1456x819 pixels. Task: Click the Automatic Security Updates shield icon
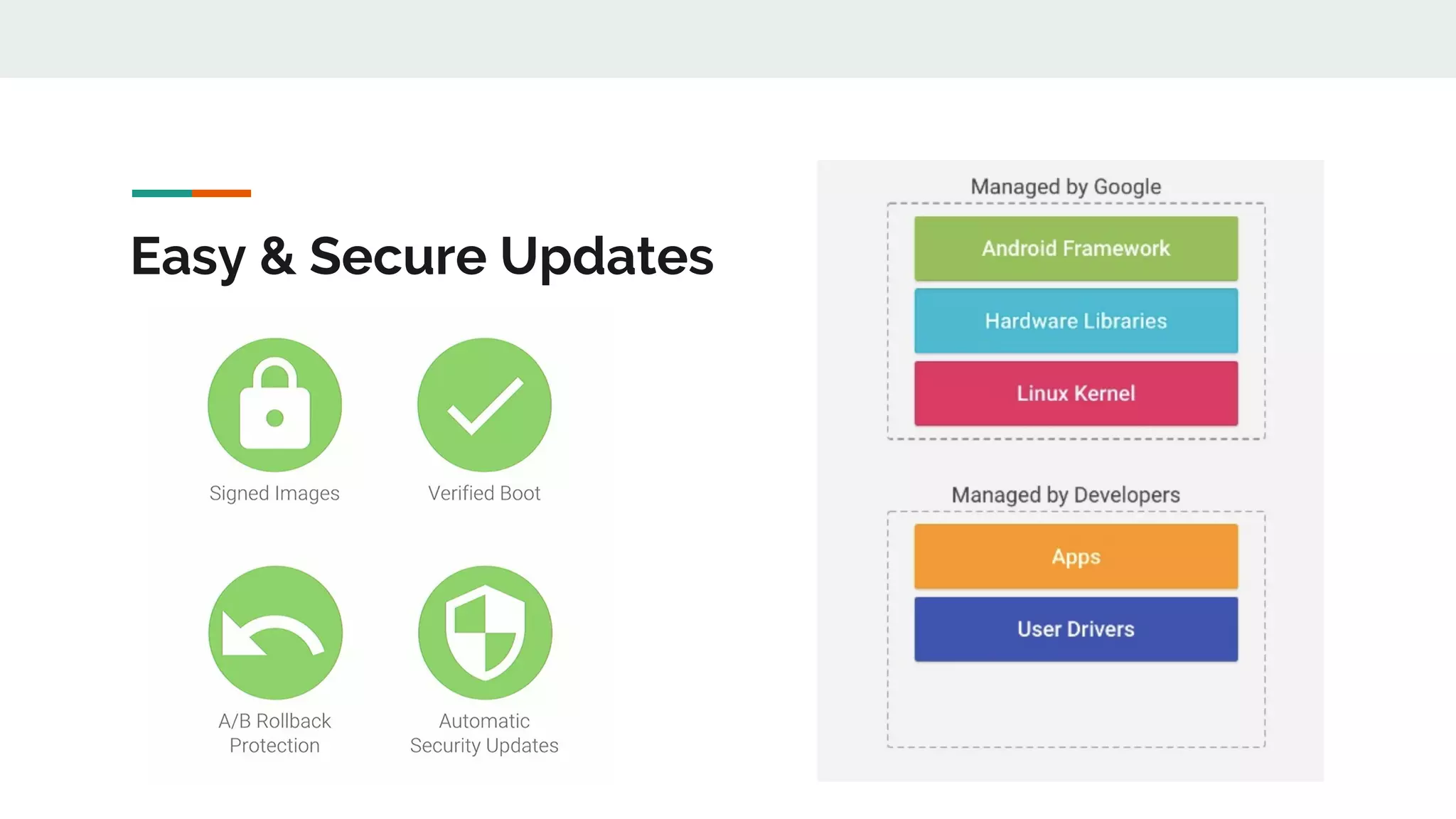[484, 632]
